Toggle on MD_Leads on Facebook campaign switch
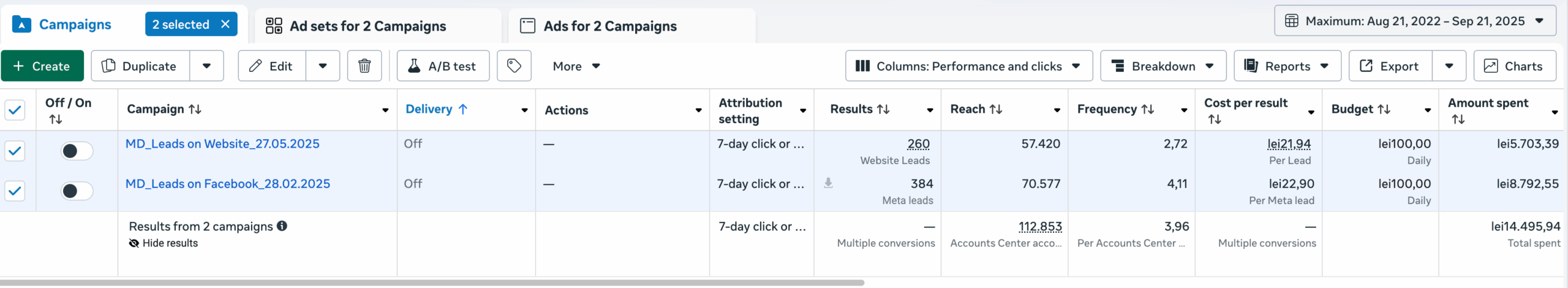 coord(77,191)
